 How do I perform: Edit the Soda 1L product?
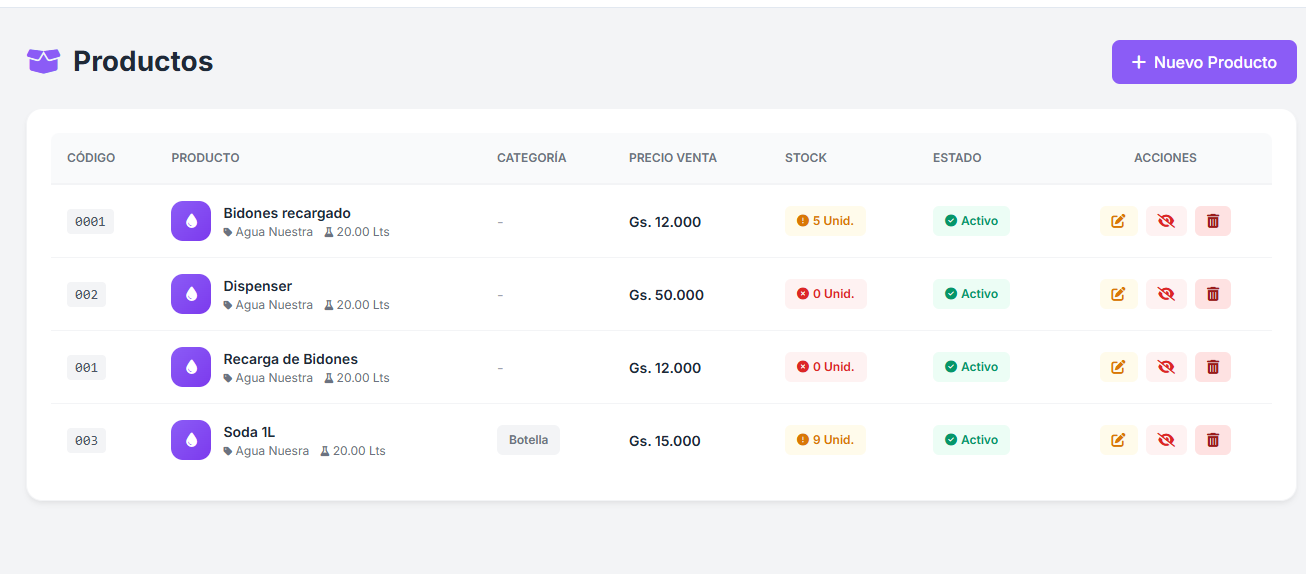tap(1118, 440)
